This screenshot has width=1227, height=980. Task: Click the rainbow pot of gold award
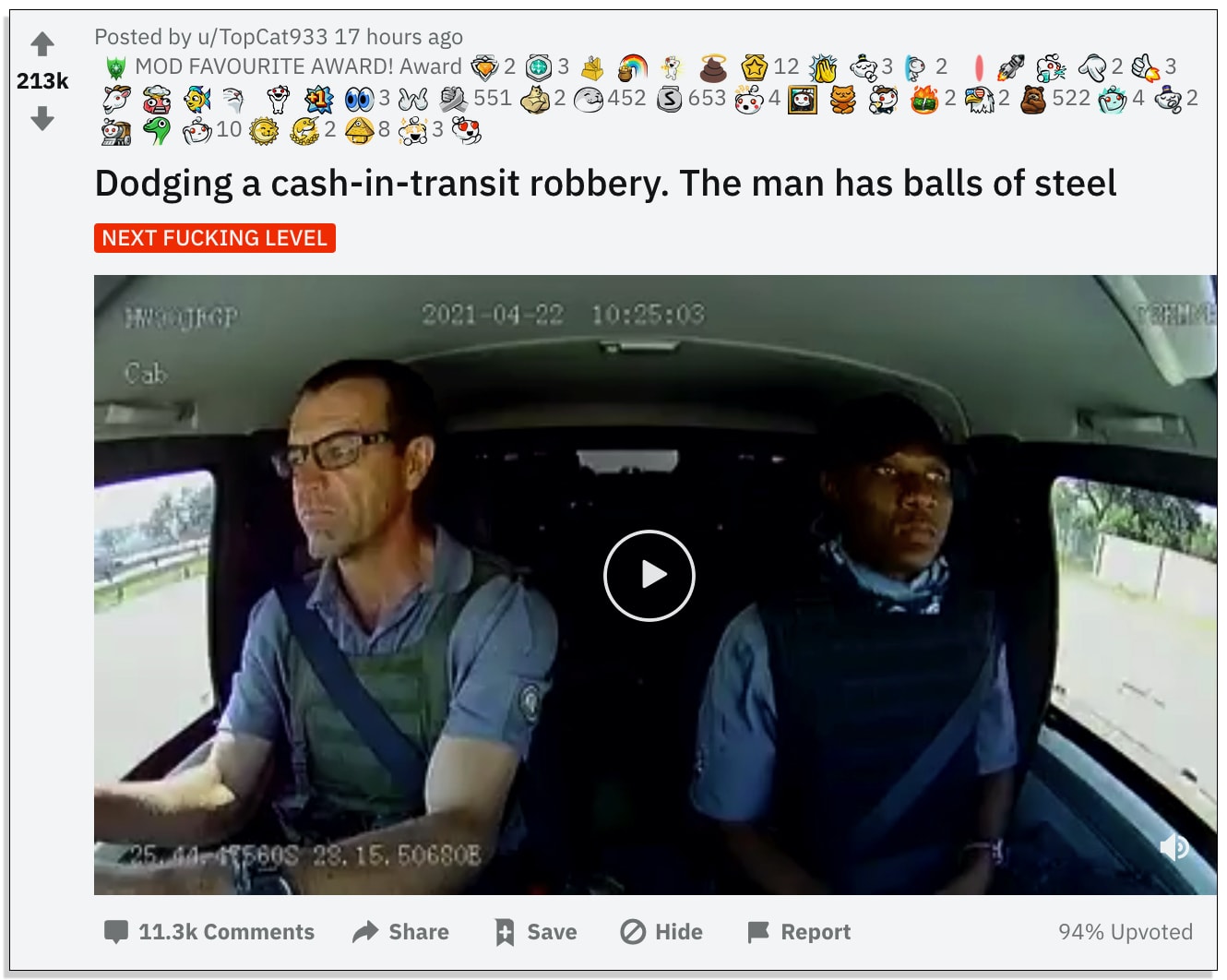633,67
